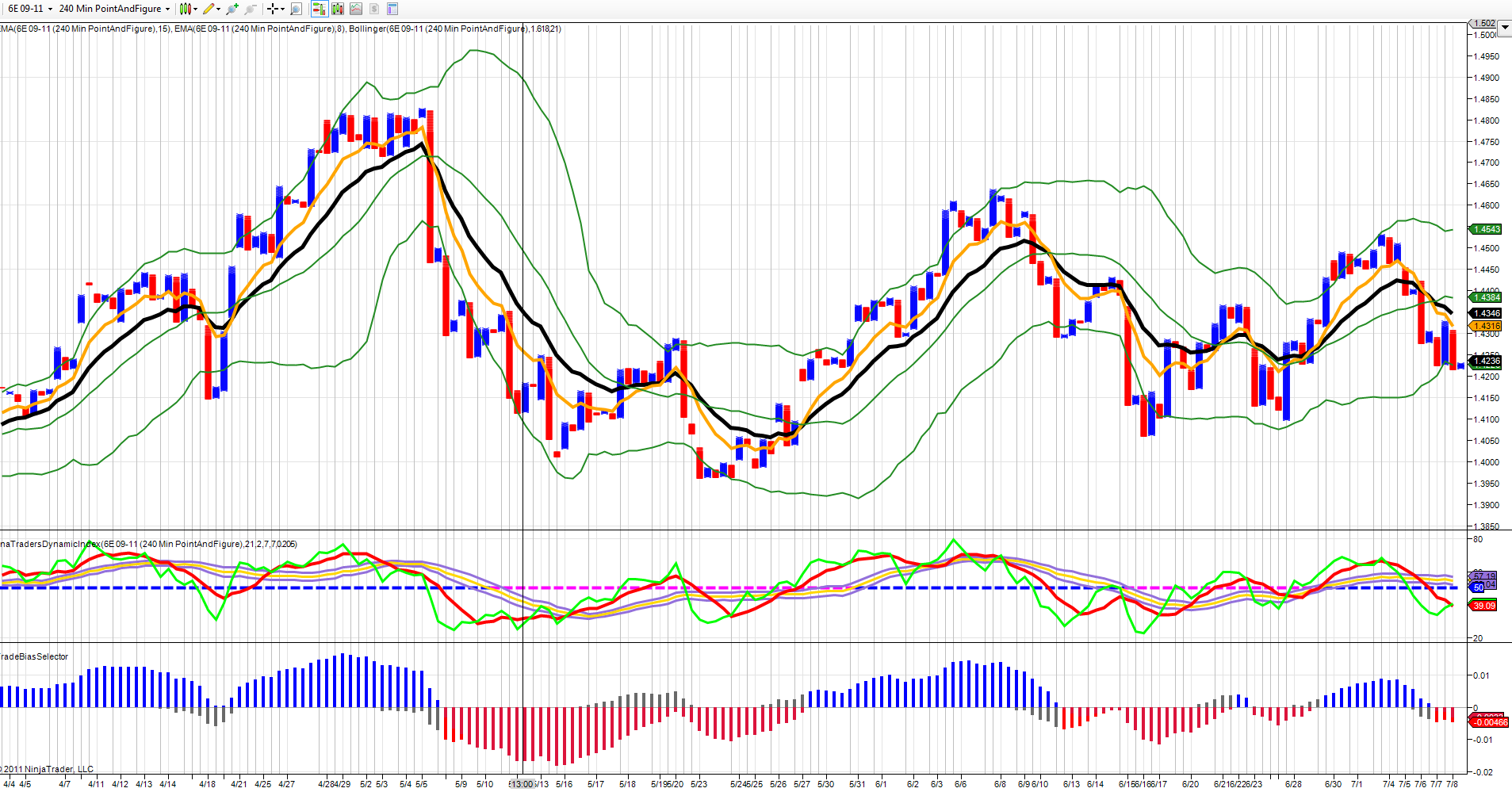Click the 1.4600 price axis label
The height and width of the screenshot is (792, 1512).
(x=1487, y=205)
